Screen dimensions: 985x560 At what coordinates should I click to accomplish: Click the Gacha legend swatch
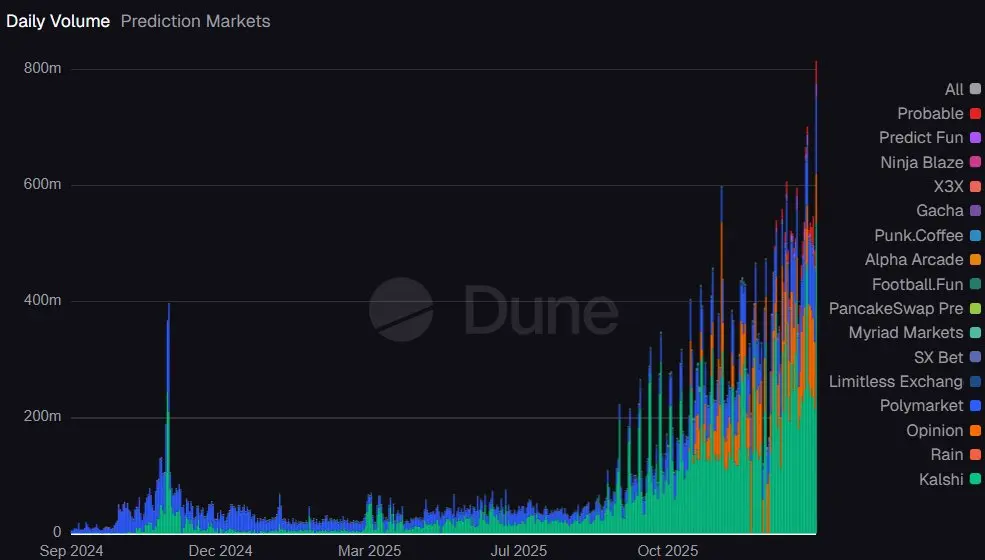pyautogui.click(x=975, y=211)
